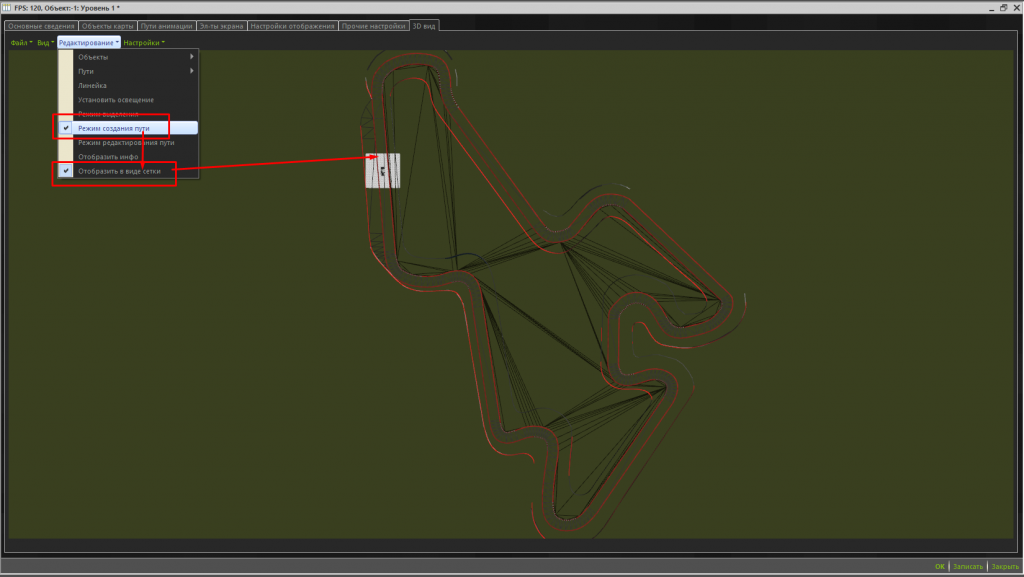Go to the 'Настройки отображения' tab
This screenshot has width=1024, height=577.
coord(292,25)
